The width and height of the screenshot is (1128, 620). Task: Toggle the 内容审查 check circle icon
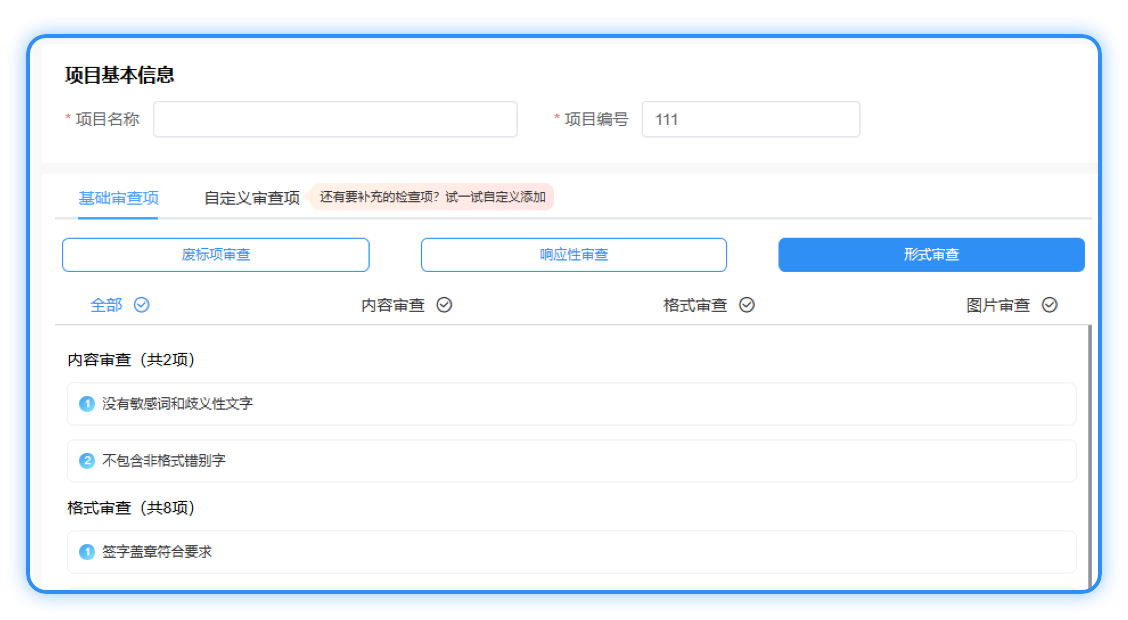coord(444,305)
